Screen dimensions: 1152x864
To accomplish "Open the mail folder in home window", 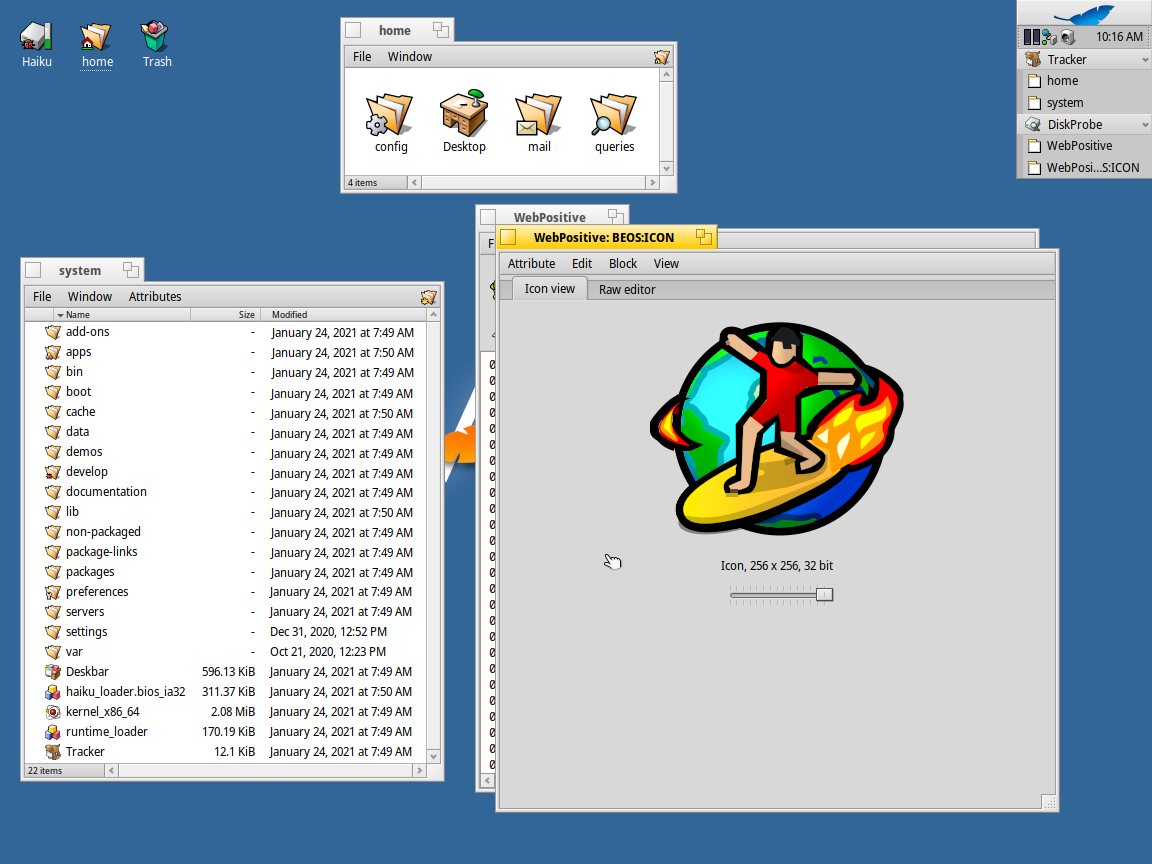I will 539,115.
